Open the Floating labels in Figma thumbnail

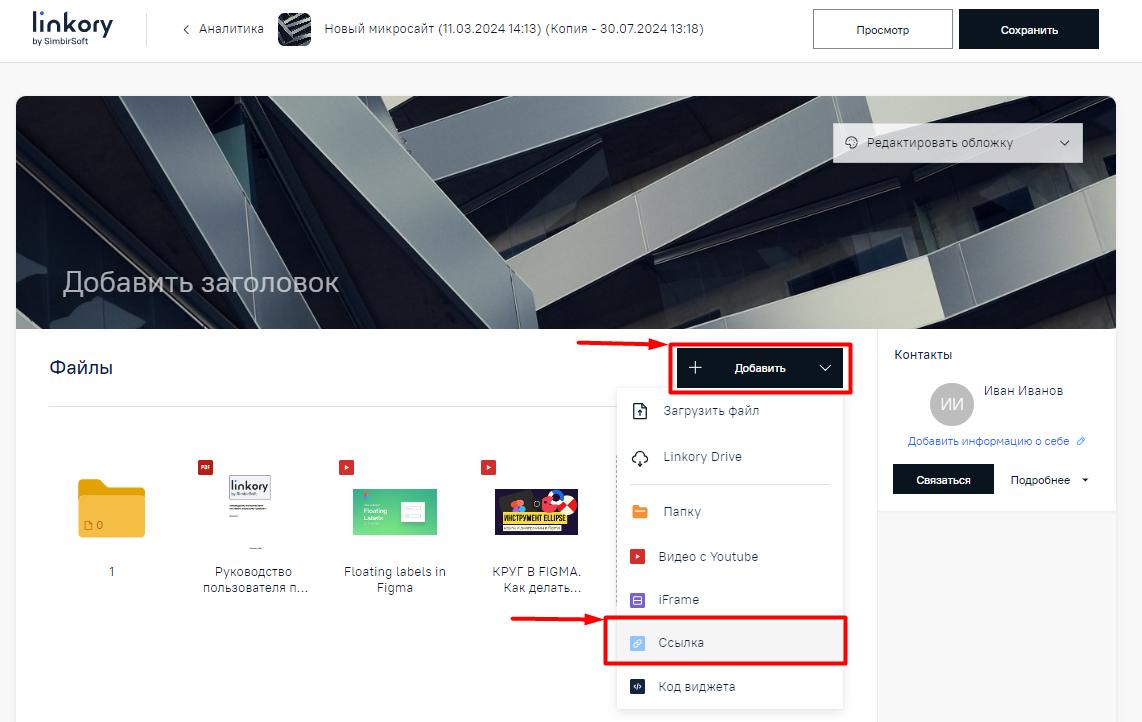395,511
